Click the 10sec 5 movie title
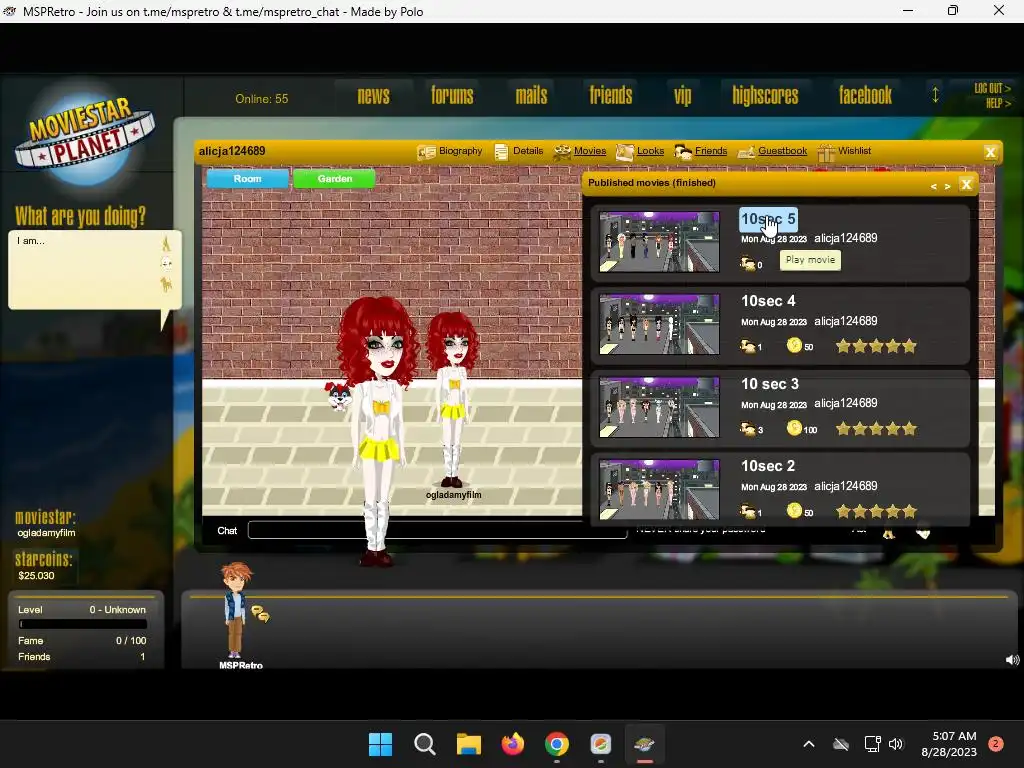 point(768,219)
